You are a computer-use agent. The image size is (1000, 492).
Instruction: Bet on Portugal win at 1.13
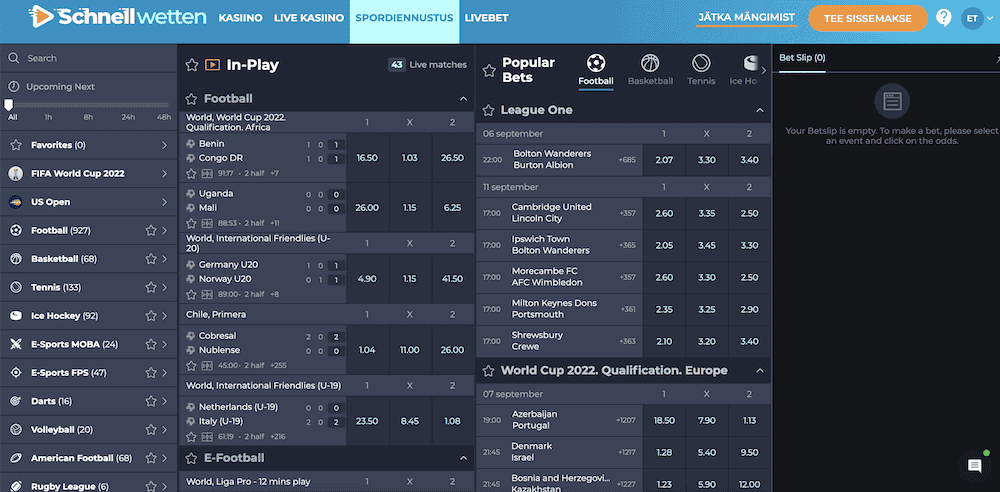pos(749,421)
